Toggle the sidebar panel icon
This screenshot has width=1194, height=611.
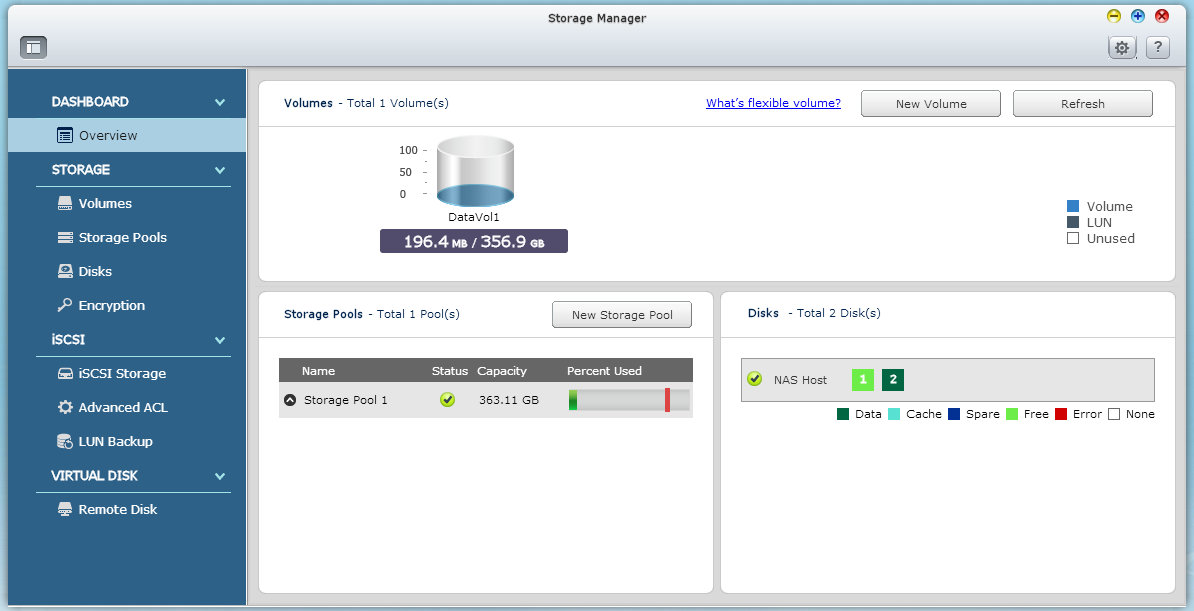[33, 47]
